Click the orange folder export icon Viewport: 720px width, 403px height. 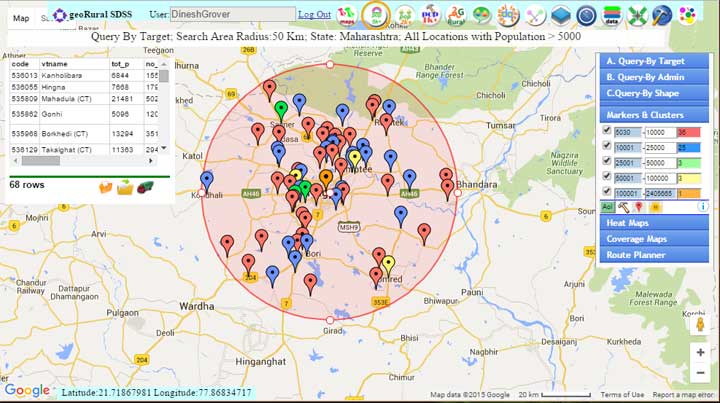click(x=106, y=187)
